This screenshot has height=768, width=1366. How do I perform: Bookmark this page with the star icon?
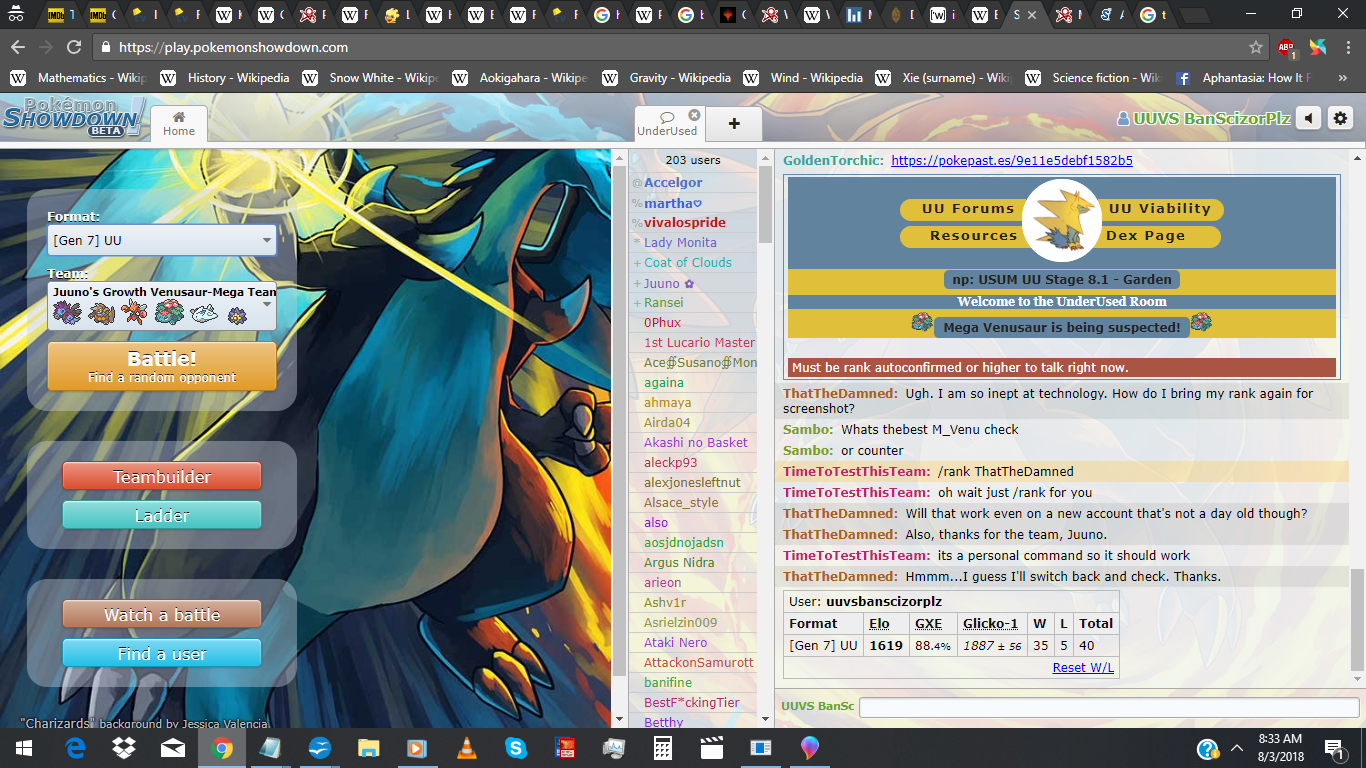click(x=1256, y=47)
